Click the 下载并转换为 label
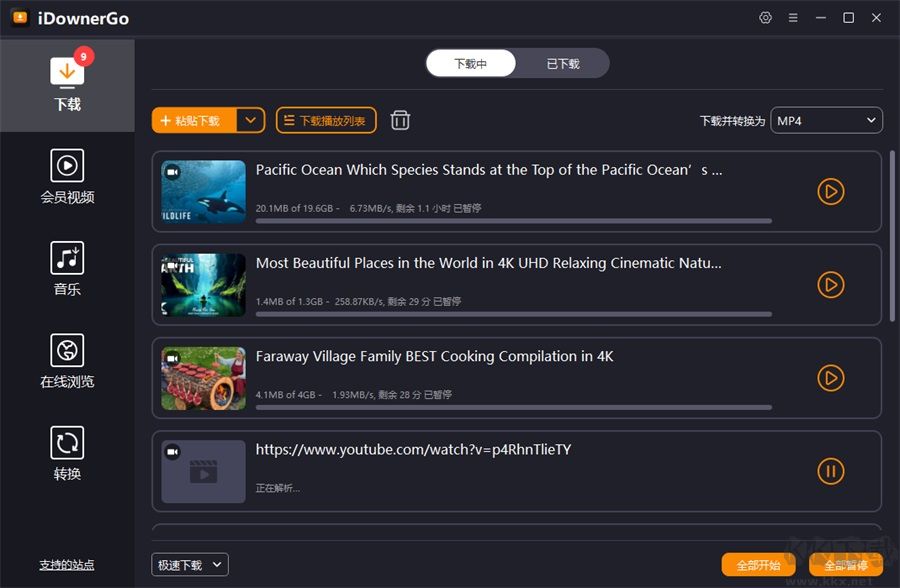The height and width of the screenshot is (588, 900). pos(732,121)
